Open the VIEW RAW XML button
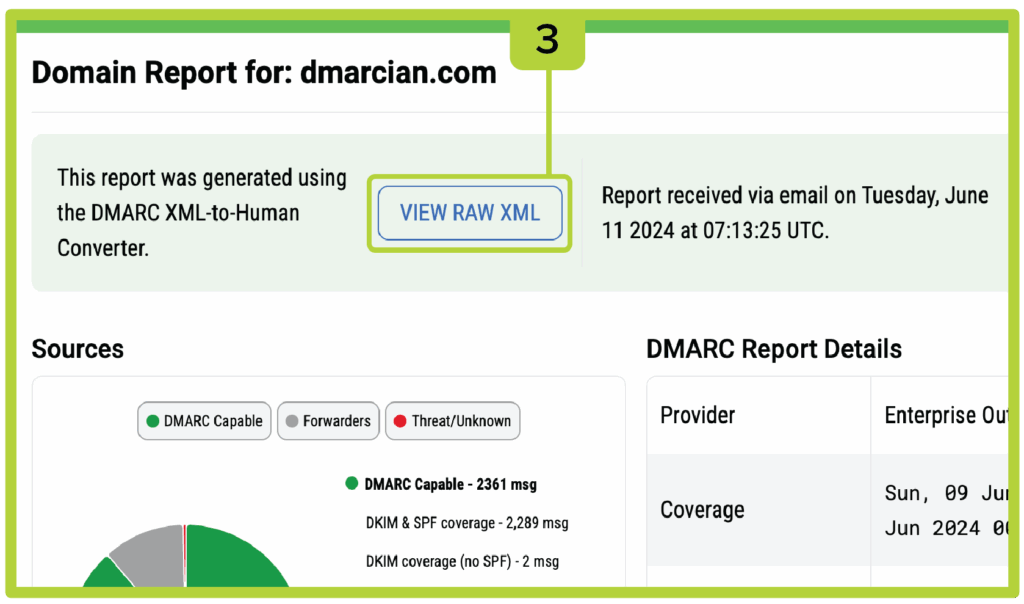 [470, 213]
